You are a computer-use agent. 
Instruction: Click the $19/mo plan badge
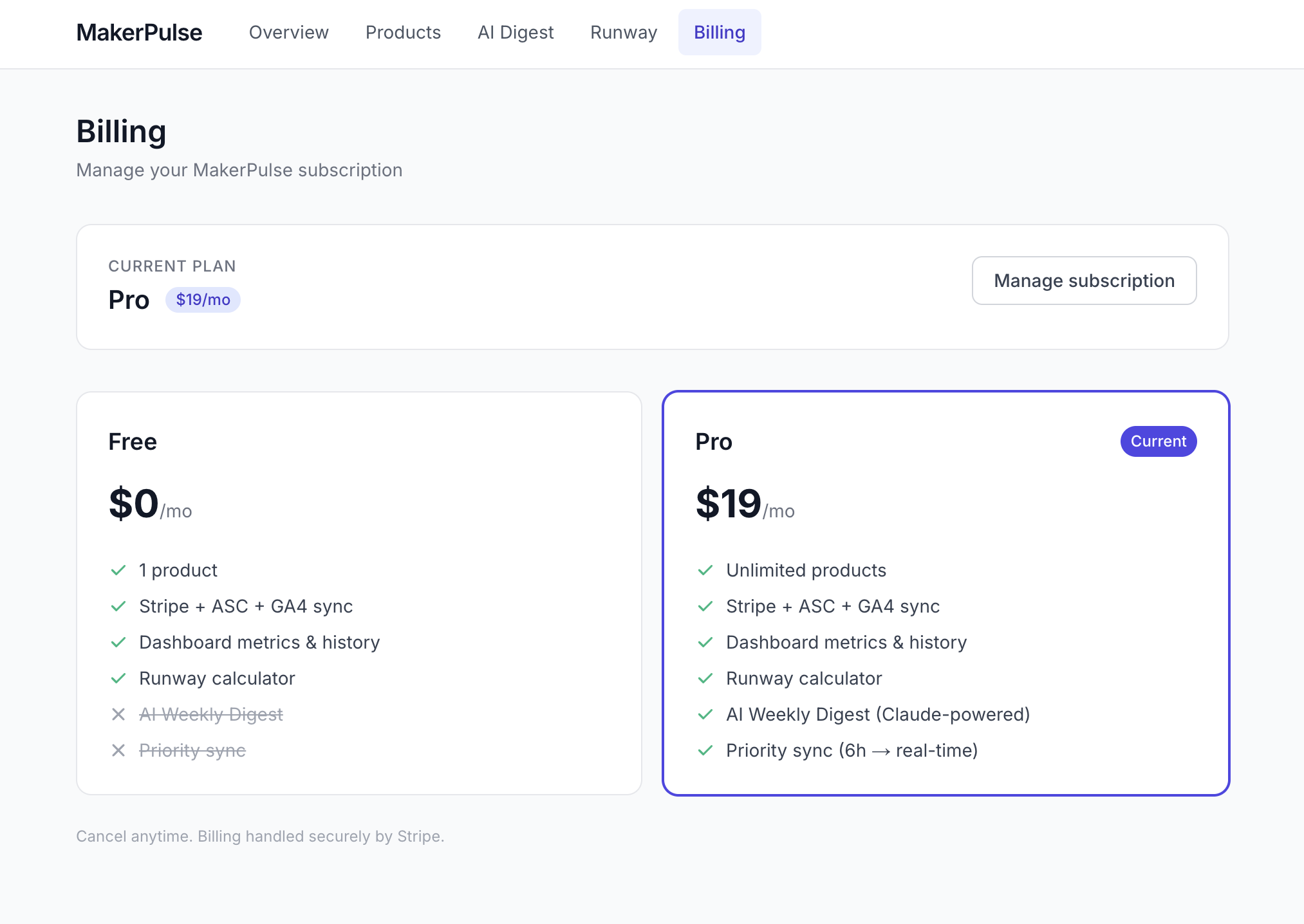pyautogui.click(x=203, y=300)
